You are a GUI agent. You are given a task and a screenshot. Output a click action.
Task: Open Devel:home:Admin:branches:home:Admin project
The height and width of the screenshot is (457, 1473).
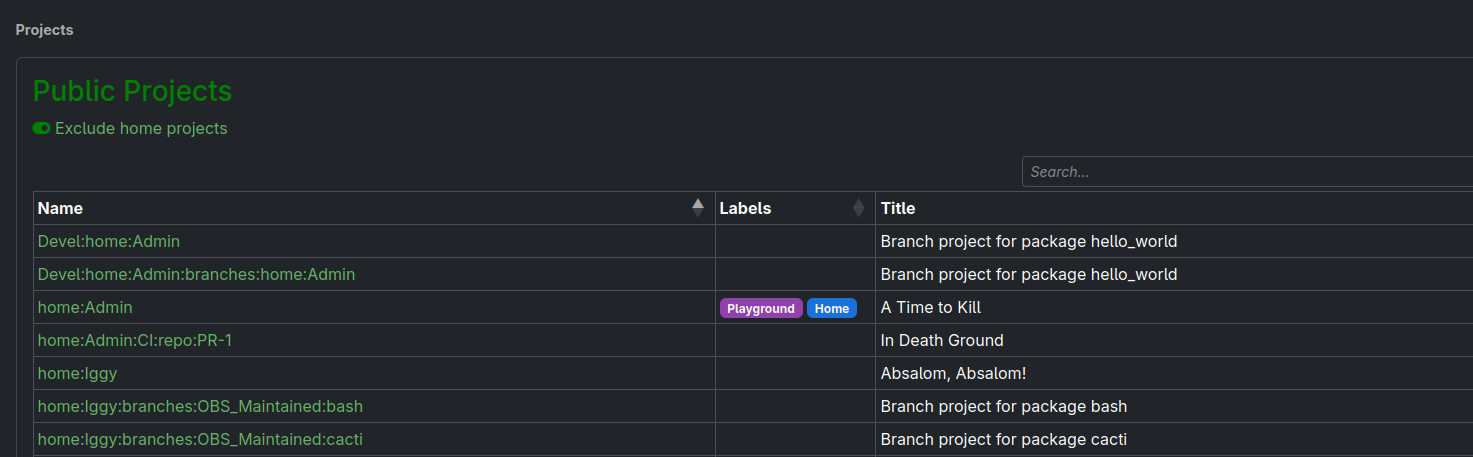click(x=196, y=274)
